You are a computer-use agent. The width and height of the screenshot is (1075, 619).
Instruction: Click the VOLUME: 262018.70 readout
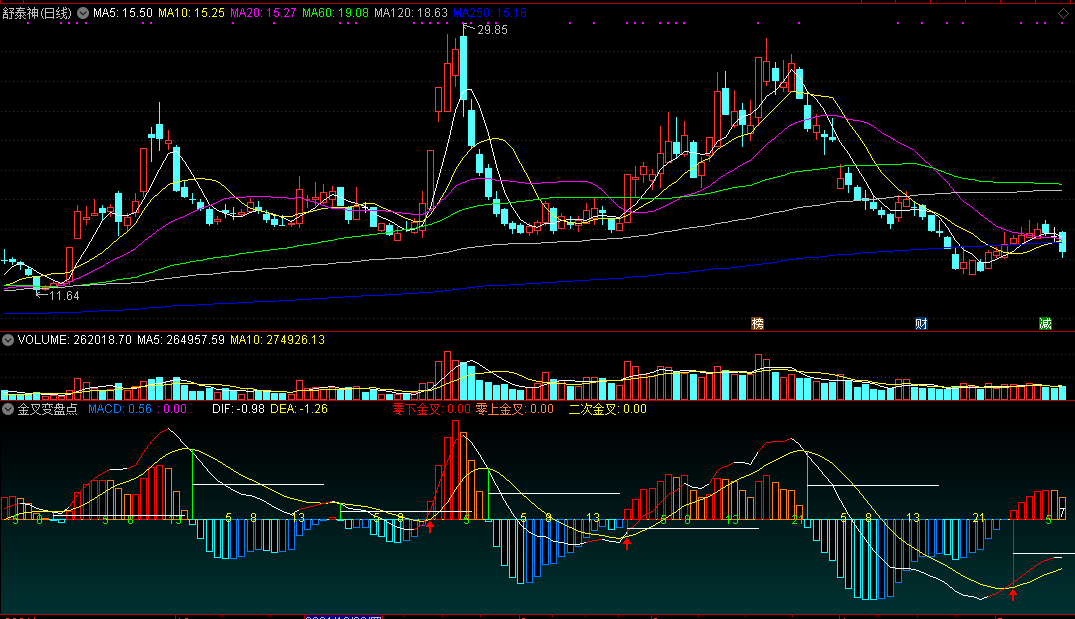[x=75, y=340]
